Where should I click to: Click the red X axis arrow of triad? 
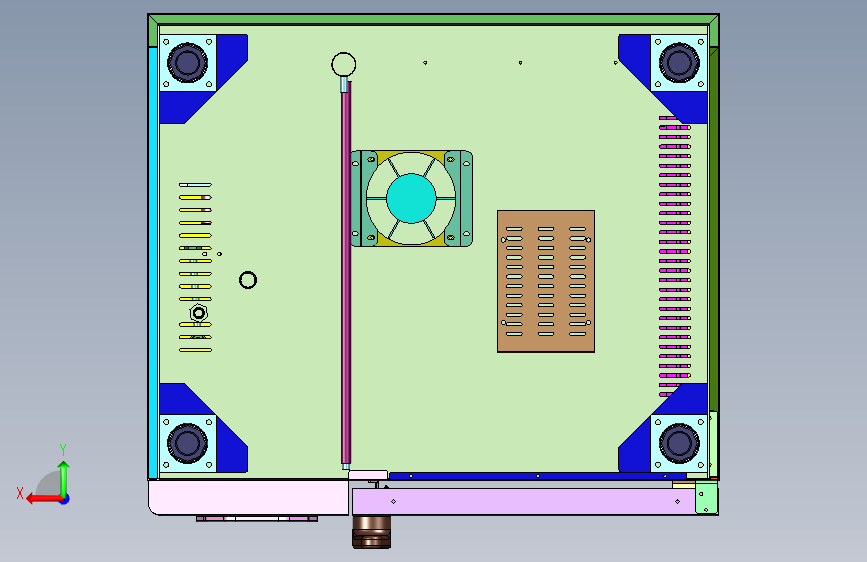[43, 499]
